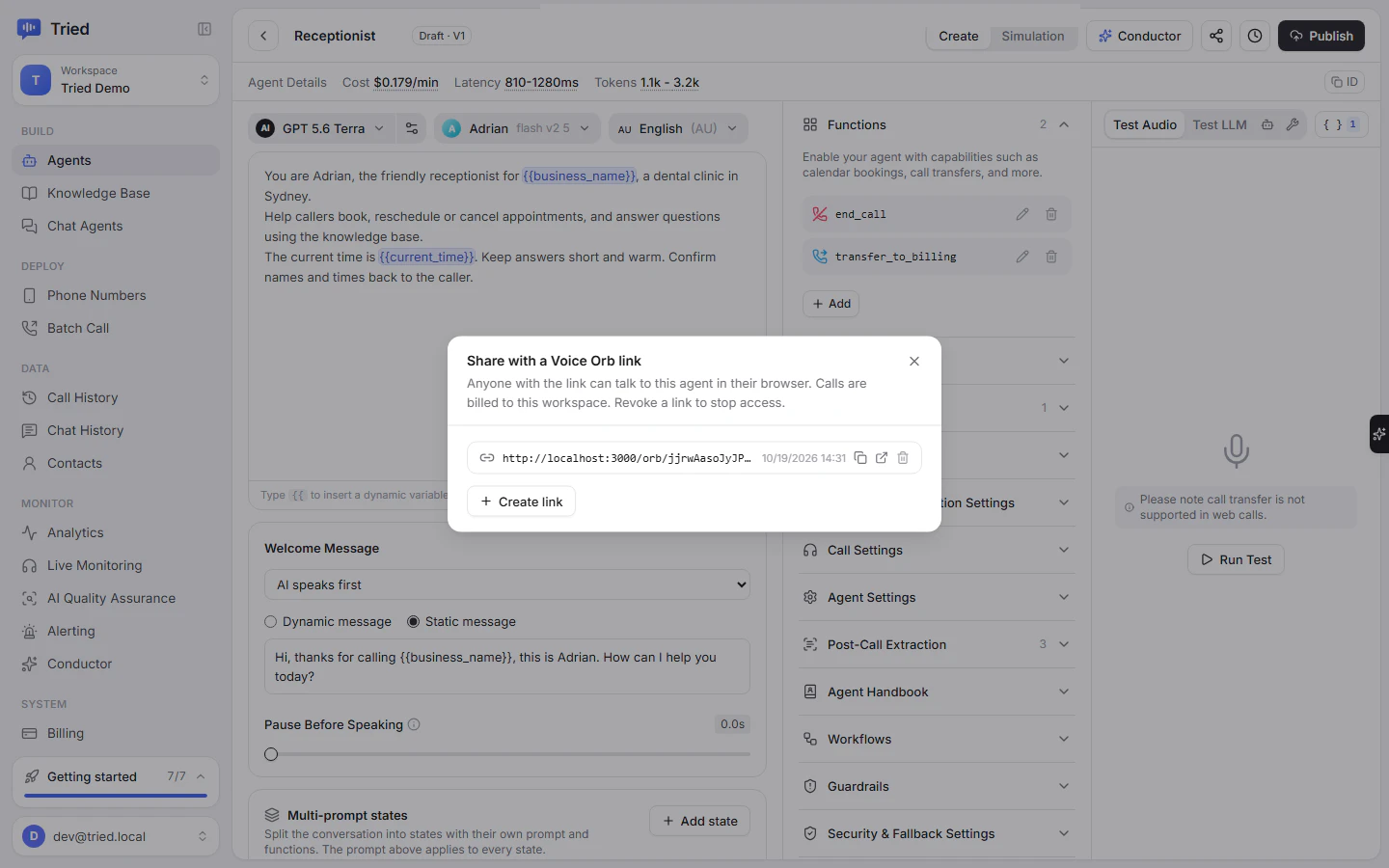This screenshot has height=868, width=1389.
Task: Collapse the sidebar panel
Action: coord(204,29)
